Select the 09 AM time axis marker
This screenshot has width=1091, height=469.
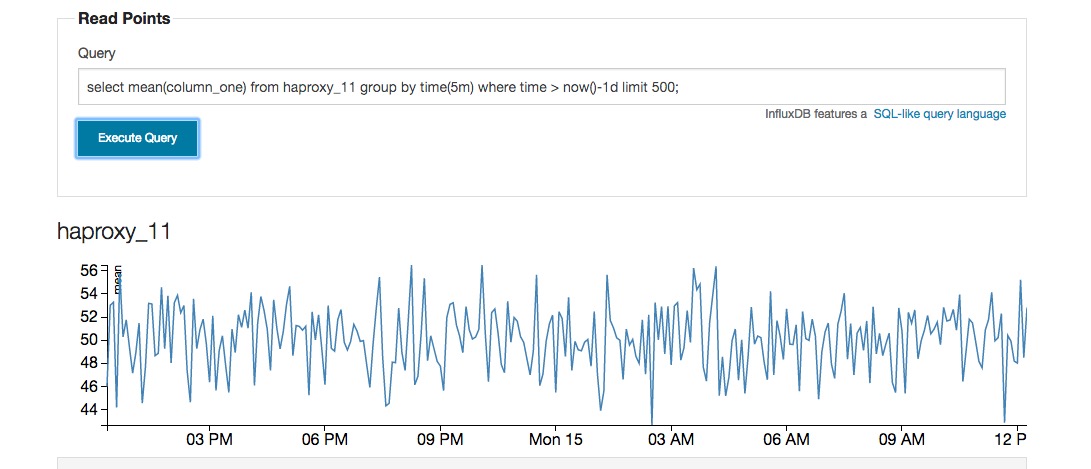click(x=901, y=440)
